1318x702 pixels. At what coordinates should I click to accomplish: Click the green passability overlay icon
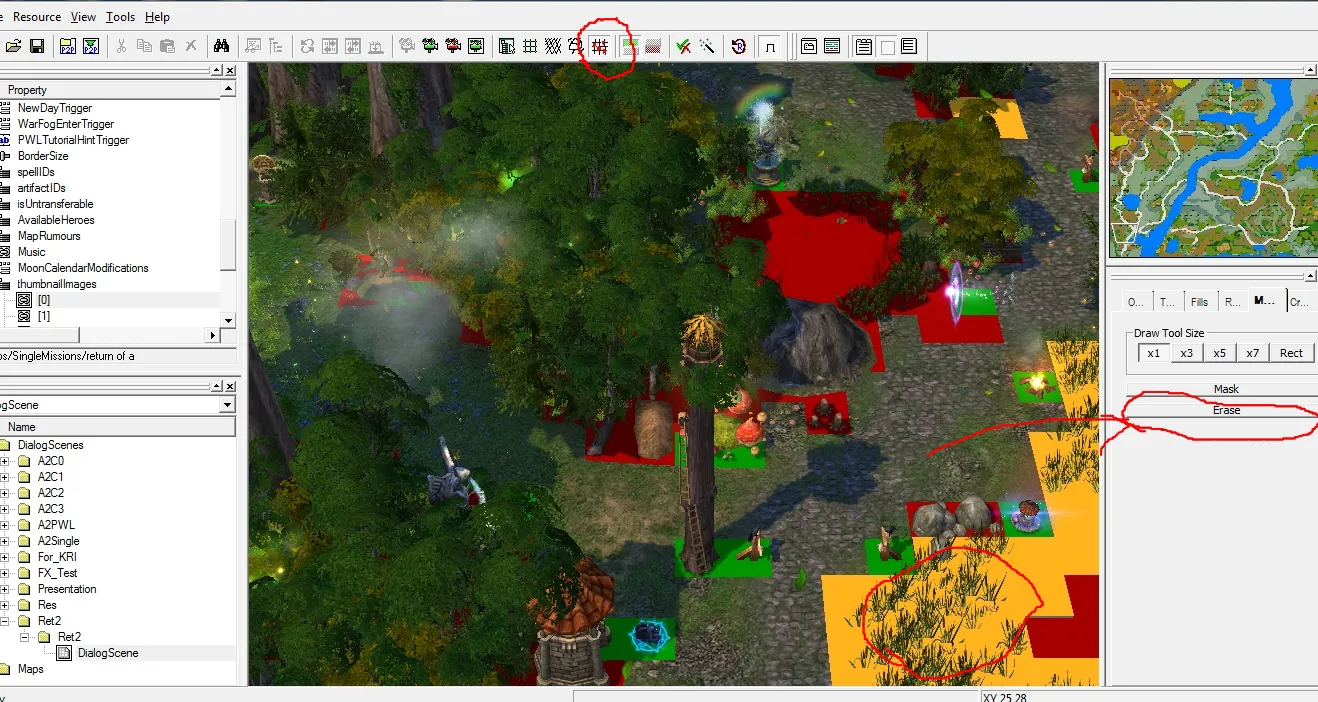click(629, 46)
